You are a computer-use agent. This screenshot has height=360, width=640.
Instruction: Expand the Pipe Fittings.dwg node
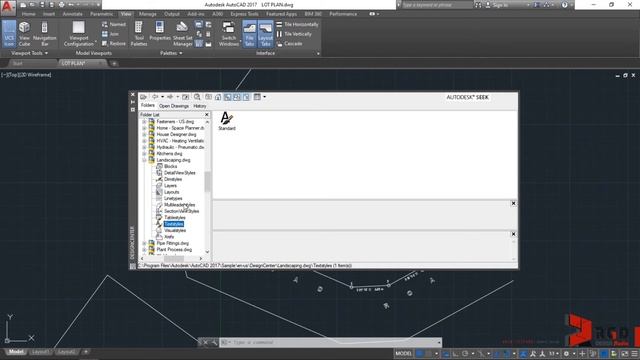click(x=144, y=243)
